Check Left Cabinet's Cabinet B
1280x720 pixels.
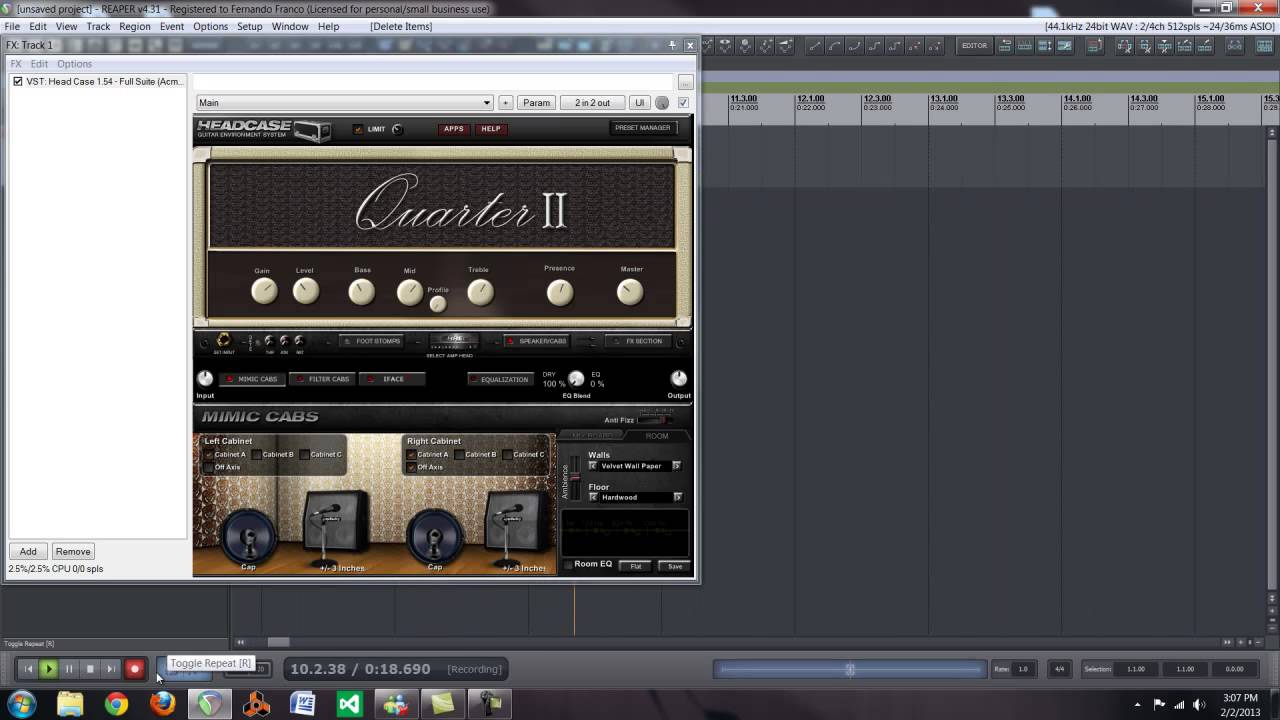257,455
